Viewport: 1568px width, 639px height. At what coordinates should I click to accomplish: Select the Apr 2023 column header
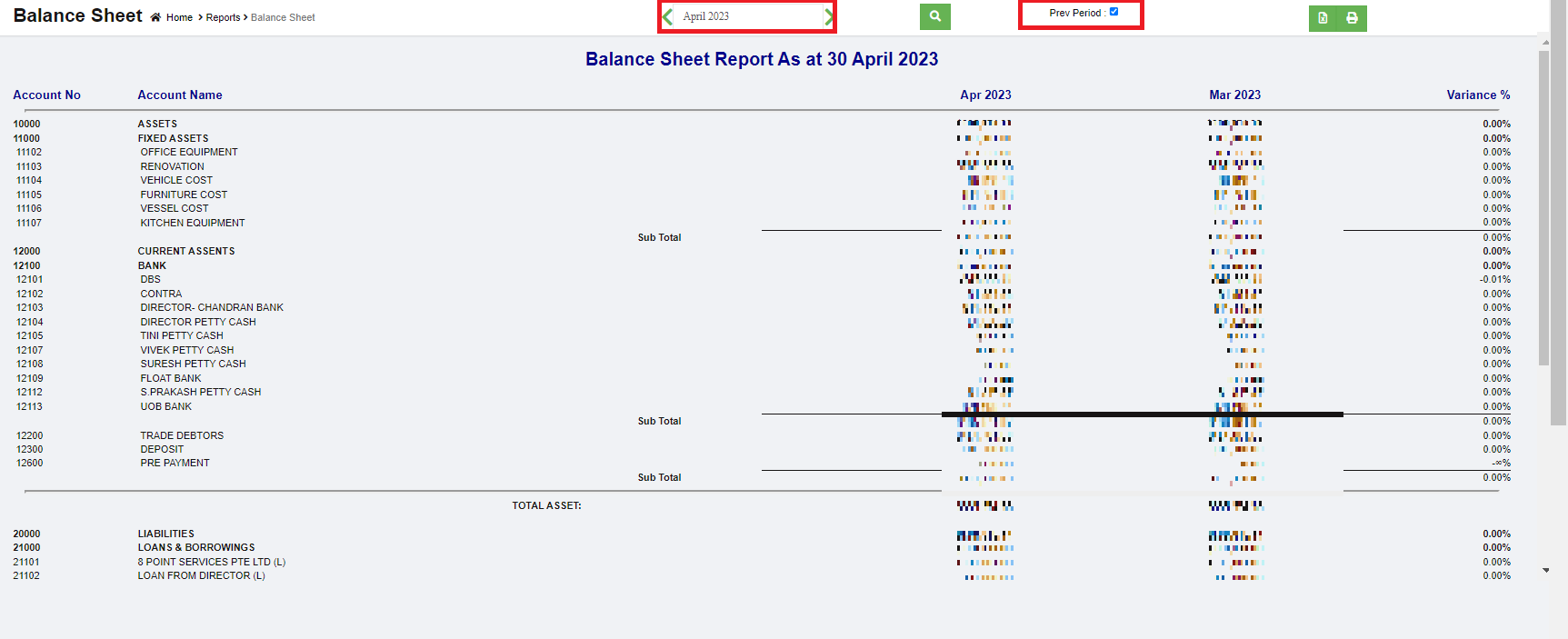(985, 95)
